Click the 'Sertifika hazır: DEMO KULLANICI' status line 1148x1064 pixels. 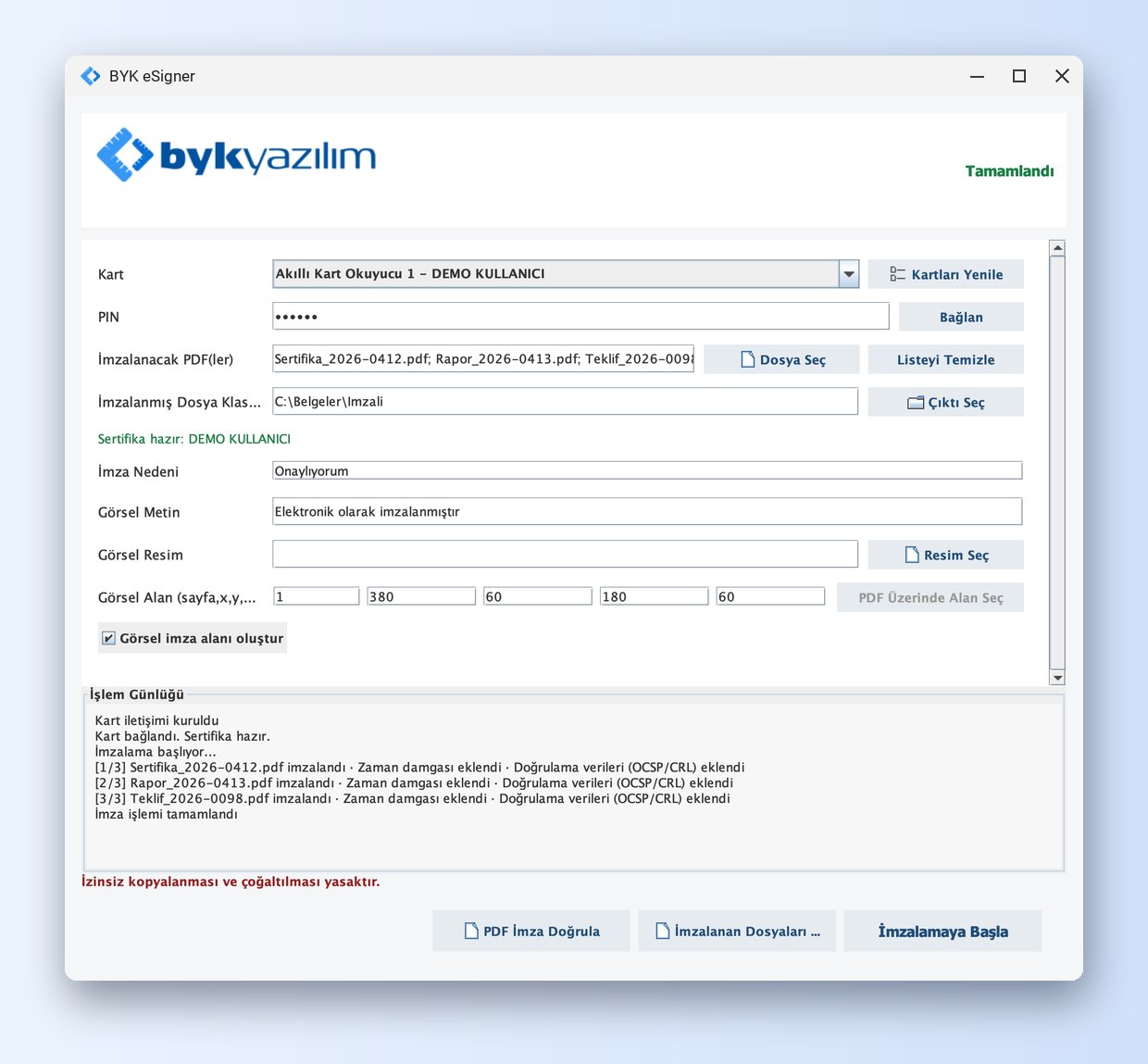coord(194,438)
